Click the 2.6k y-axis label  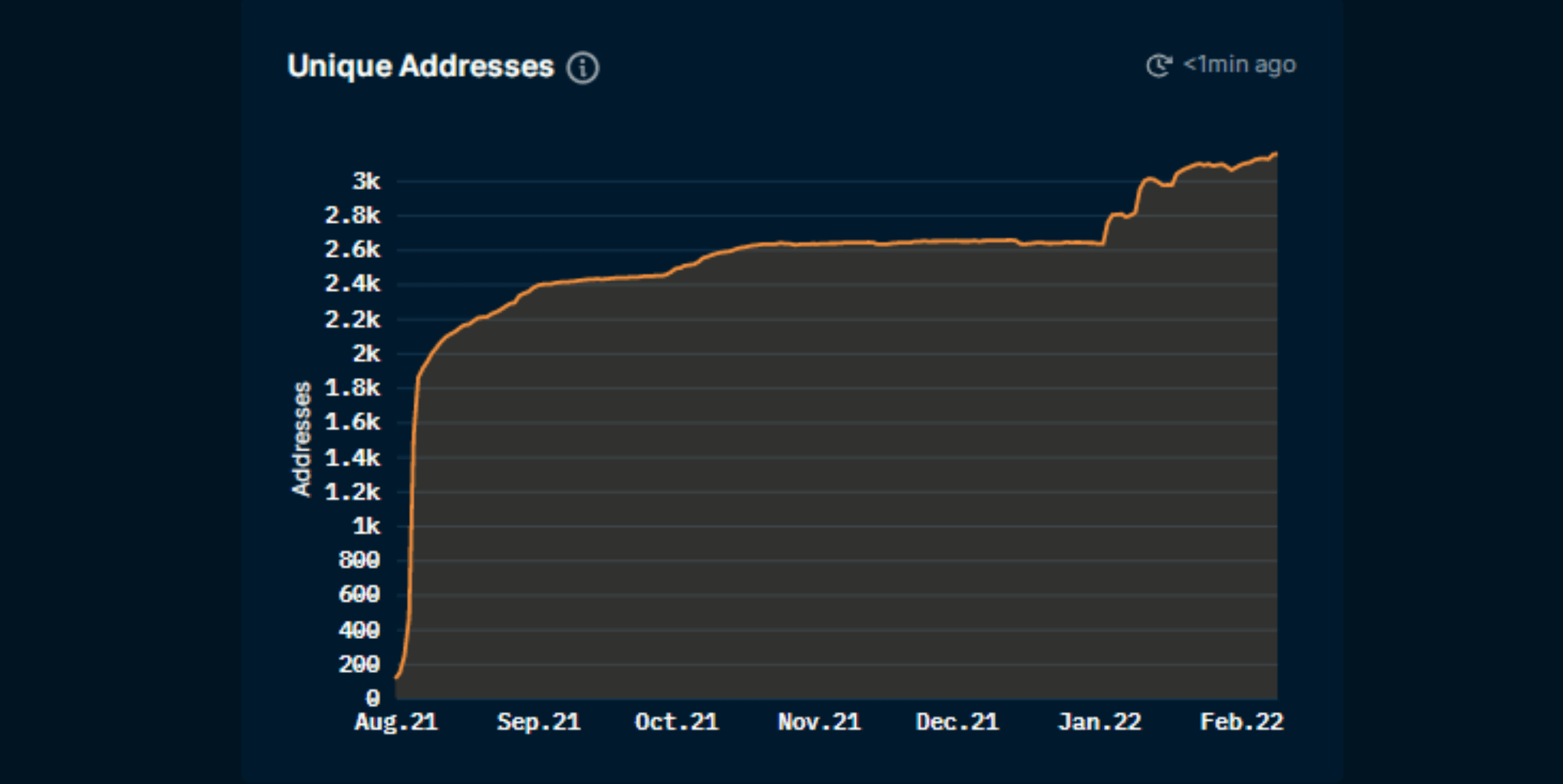click(352, 250)
